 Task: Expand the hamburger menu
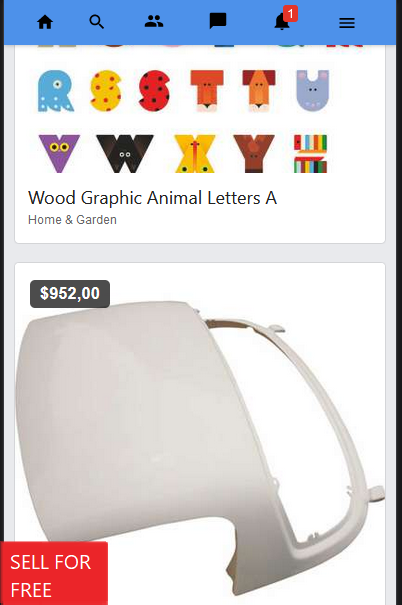[347, 23]
